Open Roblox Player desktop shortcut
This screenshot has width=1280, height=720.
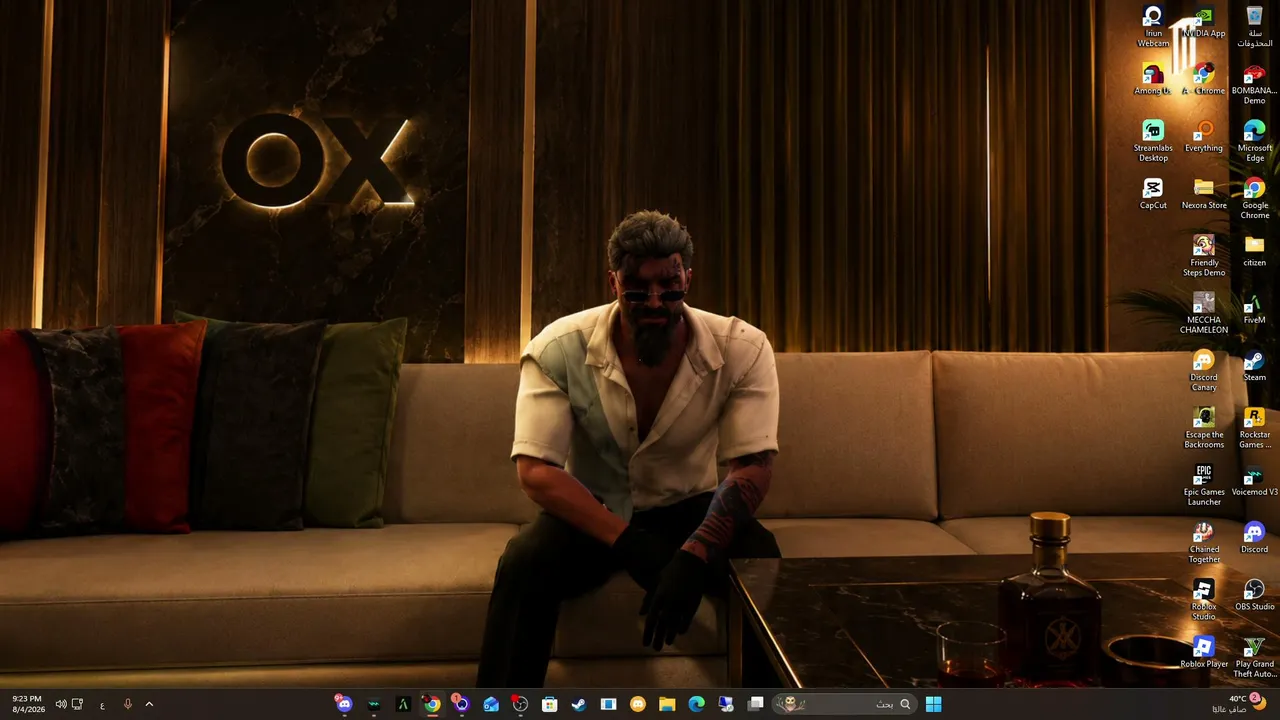(x=1204, y=652)
